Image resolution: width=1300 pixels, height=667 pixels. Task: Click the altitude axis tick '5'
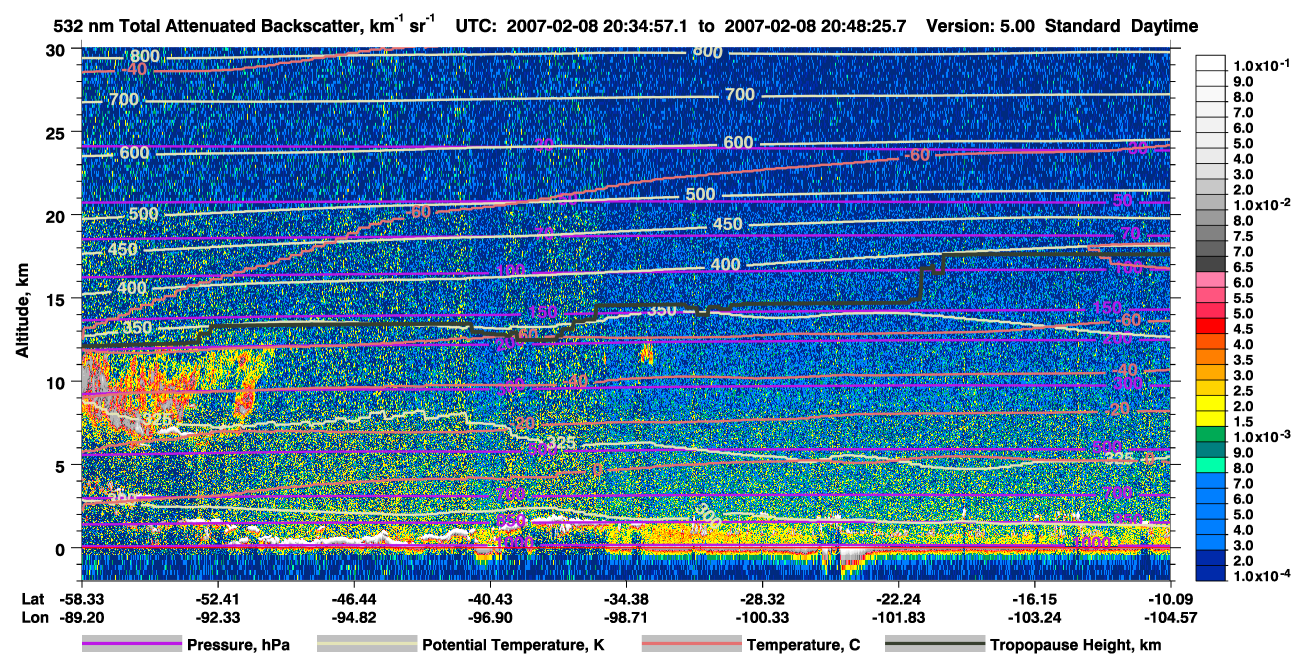tap(62, 465)
